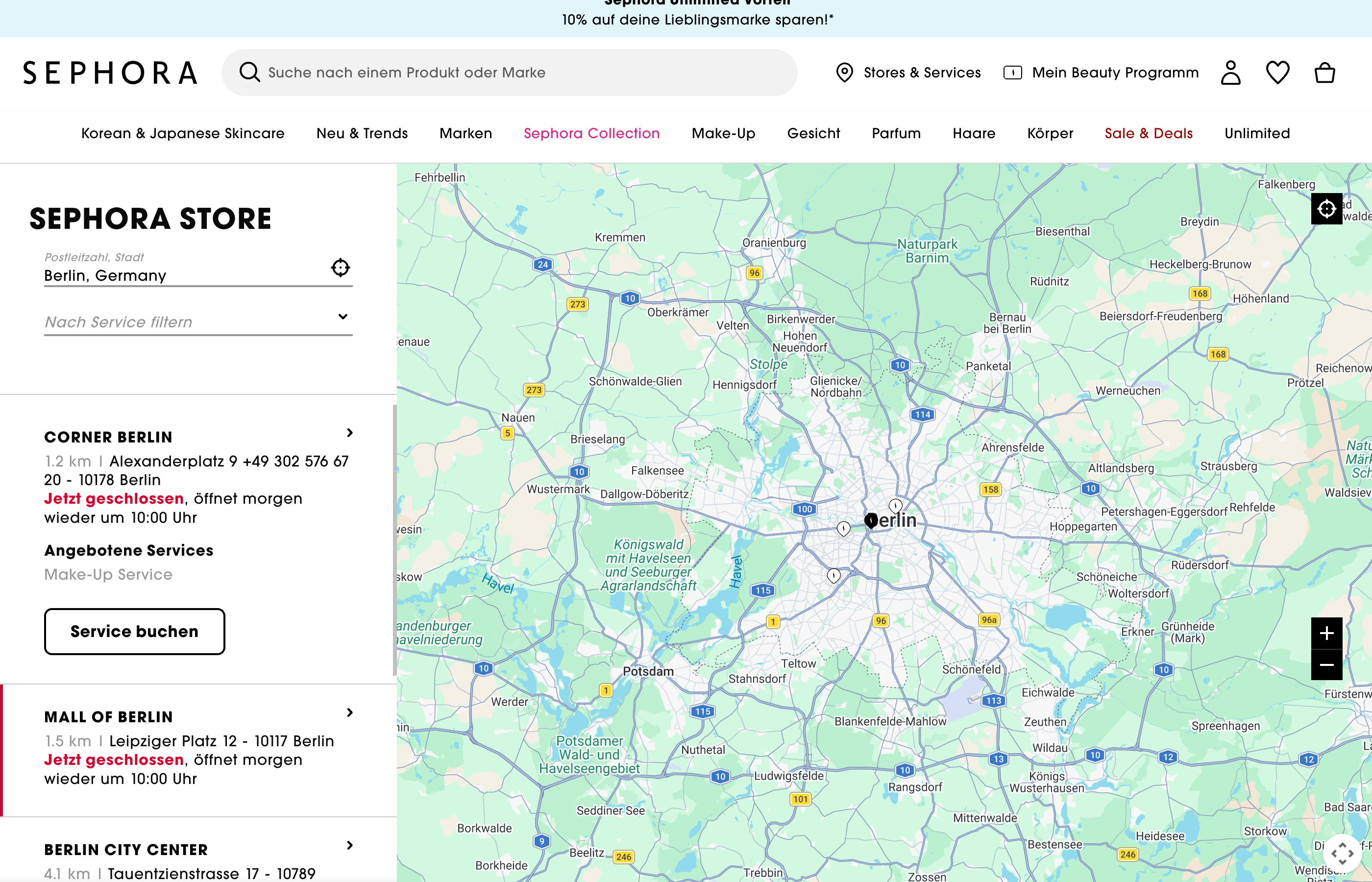Click the Sephora logo
This screenshot has height=882, width=1372.
(110, 73)
